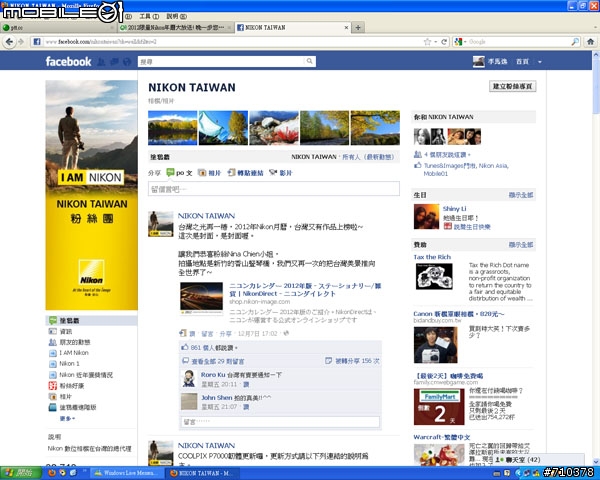The image size is (600, 480).
Task: Click the facebook logo
Action: 68,62
